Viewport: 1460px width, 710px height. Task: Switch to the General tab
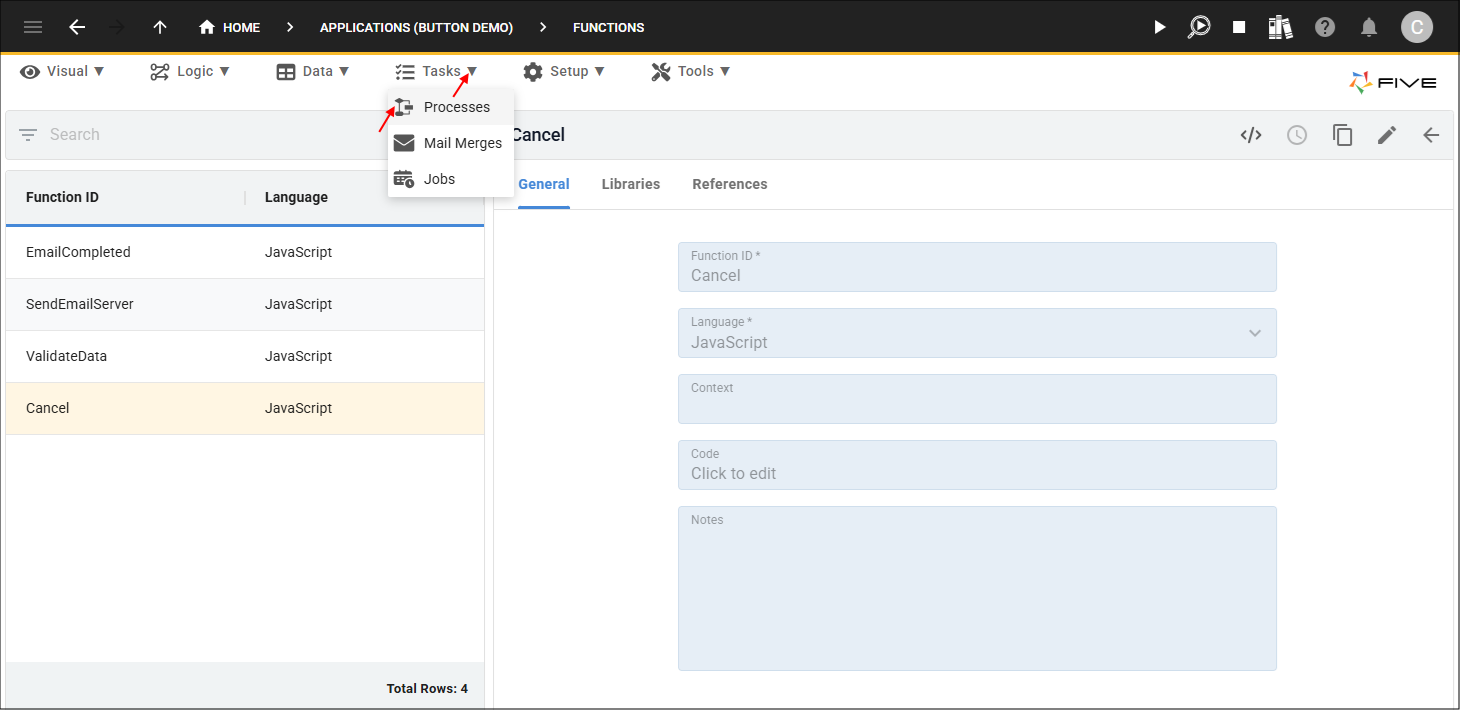point(544,184)
